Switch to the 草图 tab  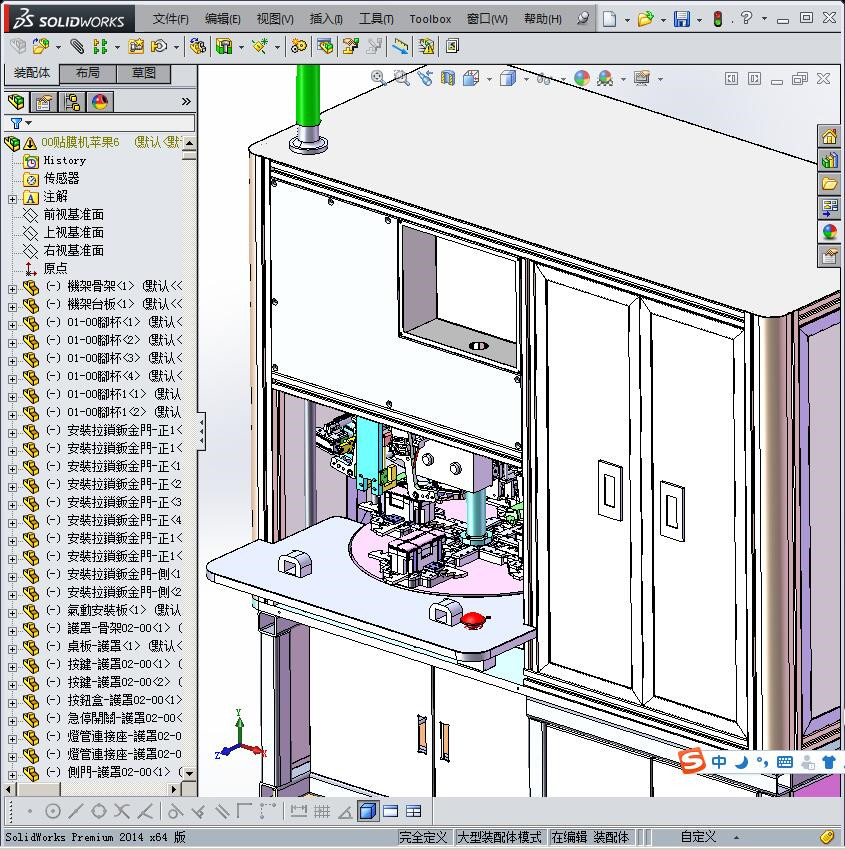(144, 73)
